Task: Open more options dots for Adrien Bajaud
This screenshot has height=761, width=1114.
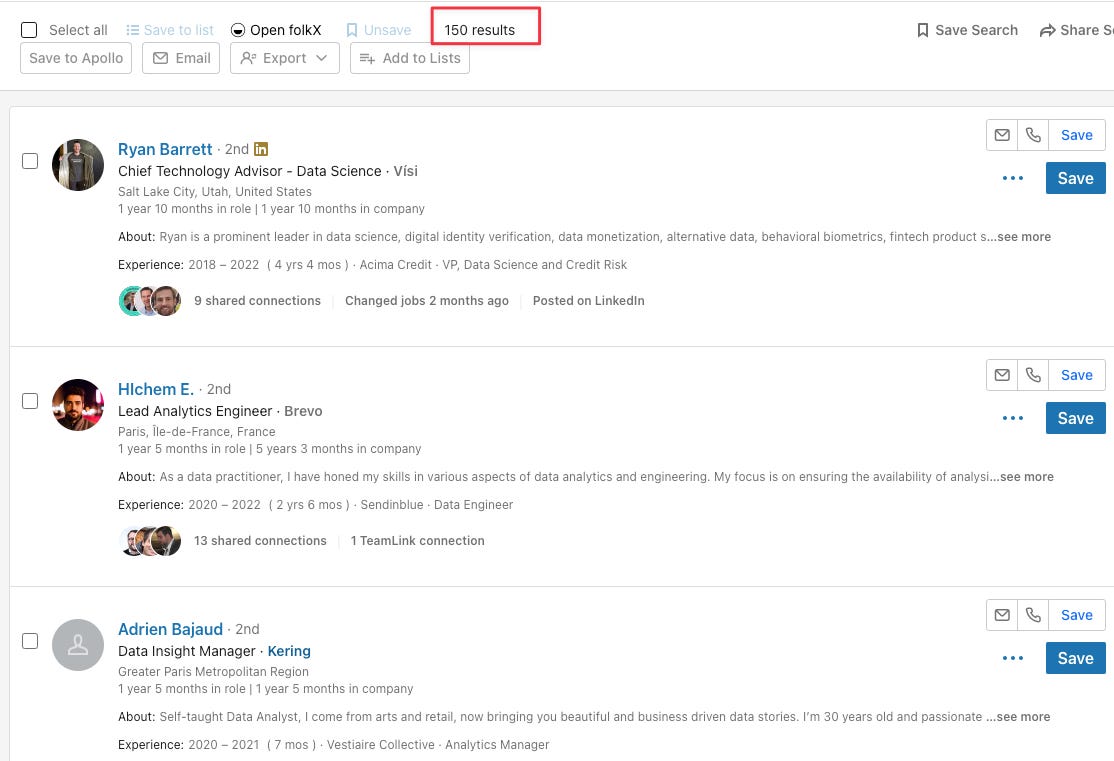Action: pos(1013,659)
